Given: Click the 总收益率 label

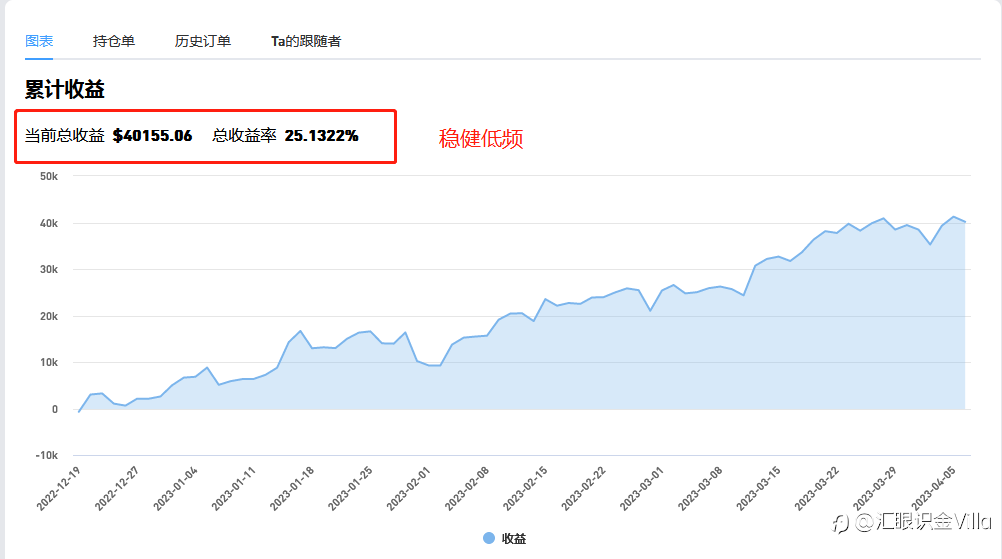Looking at the screenshot, I should click(x=244, y=135).
